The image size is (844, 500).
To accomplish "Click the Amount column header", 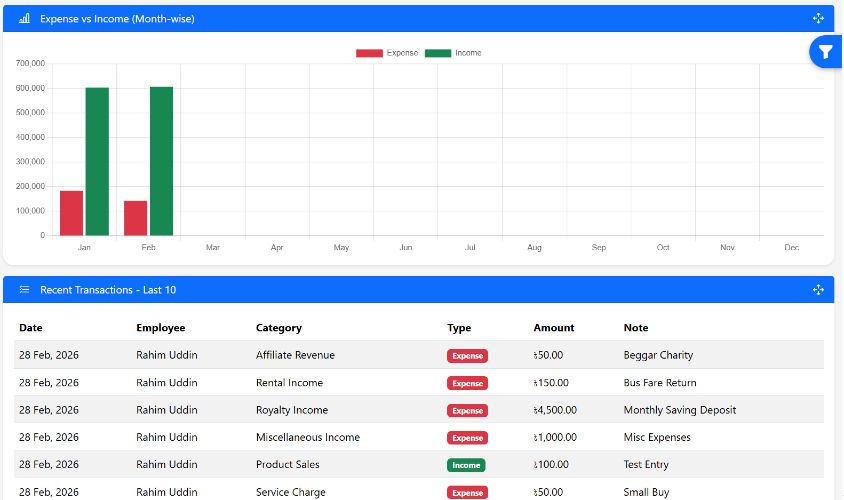I will coord(554,328).
